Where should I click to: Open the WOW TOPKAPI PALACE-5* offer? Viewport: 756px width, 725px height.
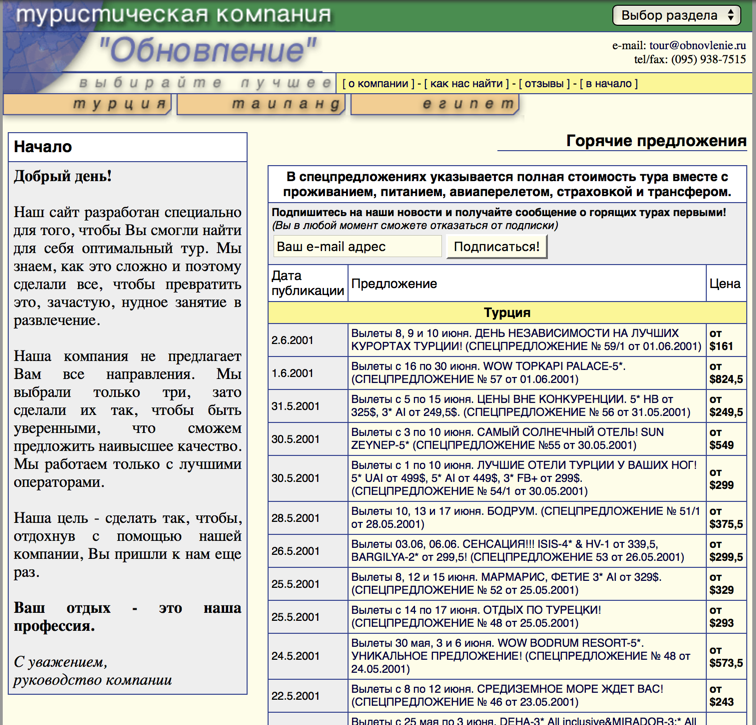point(488,373)
